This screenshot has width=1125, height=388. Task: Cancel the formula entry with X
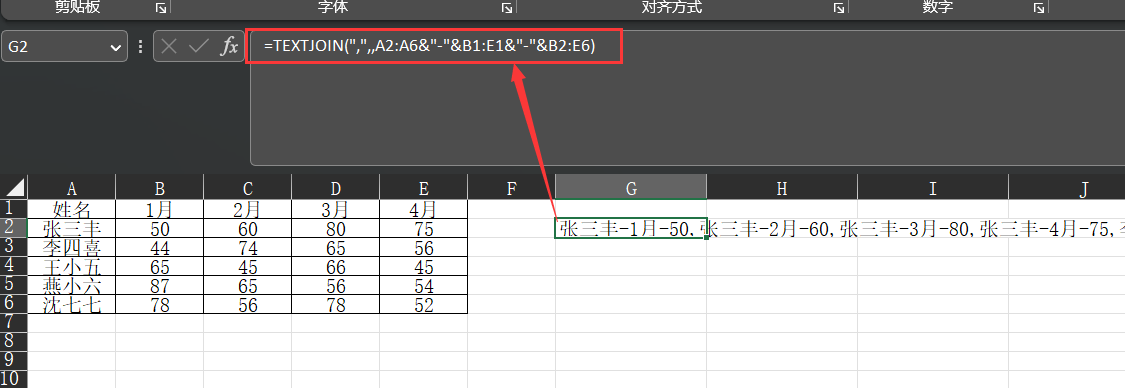click(x=169, y=47)
